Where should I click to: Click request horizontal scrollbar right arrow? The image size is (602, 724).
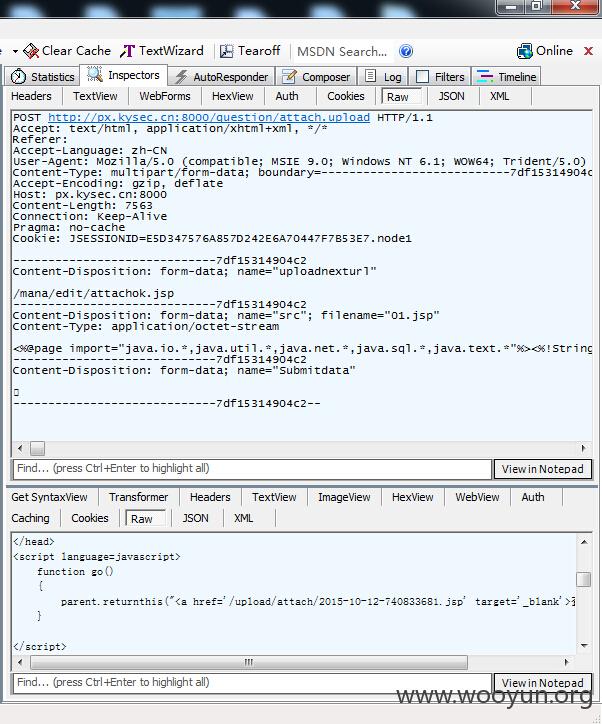click(x=584, y=448)
